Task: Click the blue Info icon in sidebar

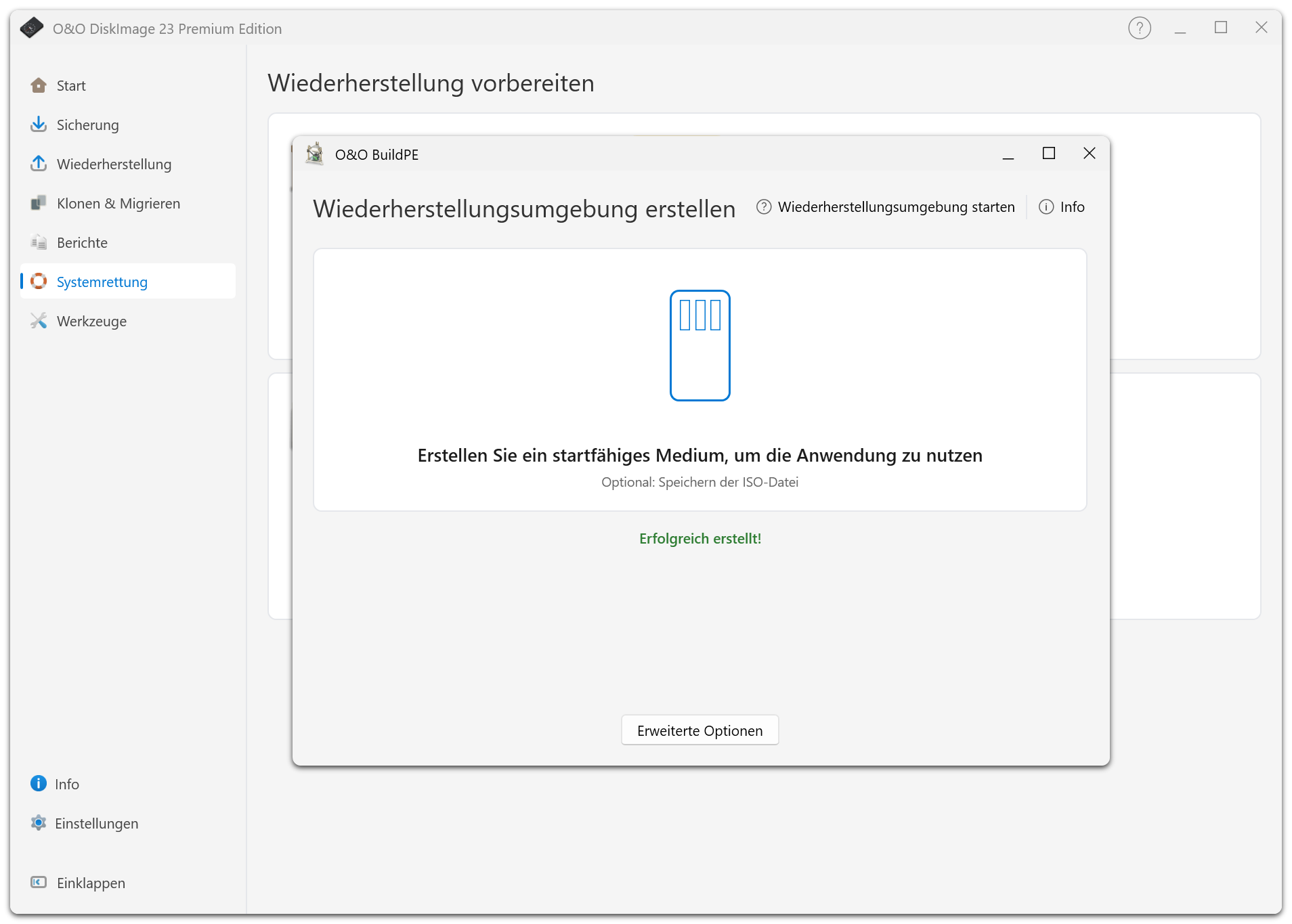Action: (39, 784)
